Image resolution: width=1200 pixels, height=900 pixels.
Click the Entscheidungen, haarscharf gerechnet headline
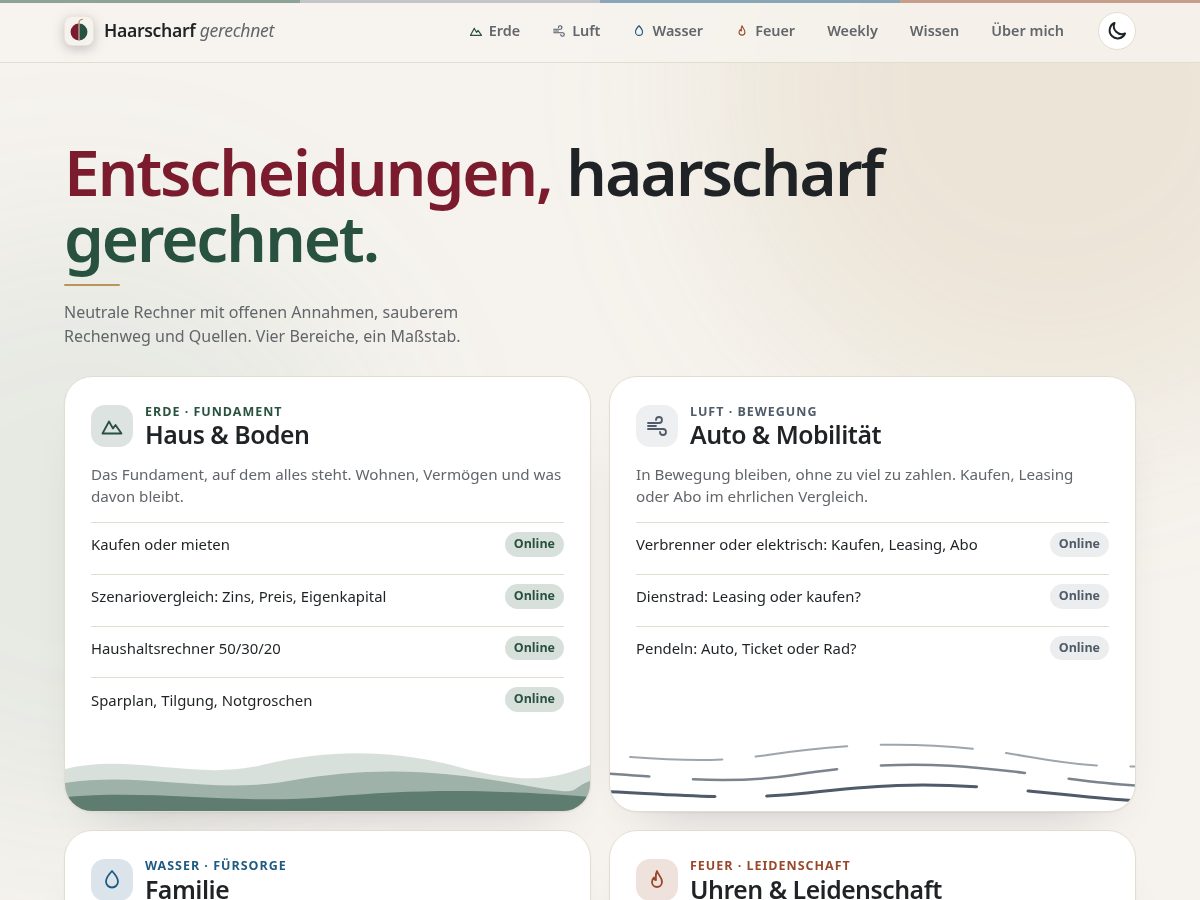coord(474,207)
